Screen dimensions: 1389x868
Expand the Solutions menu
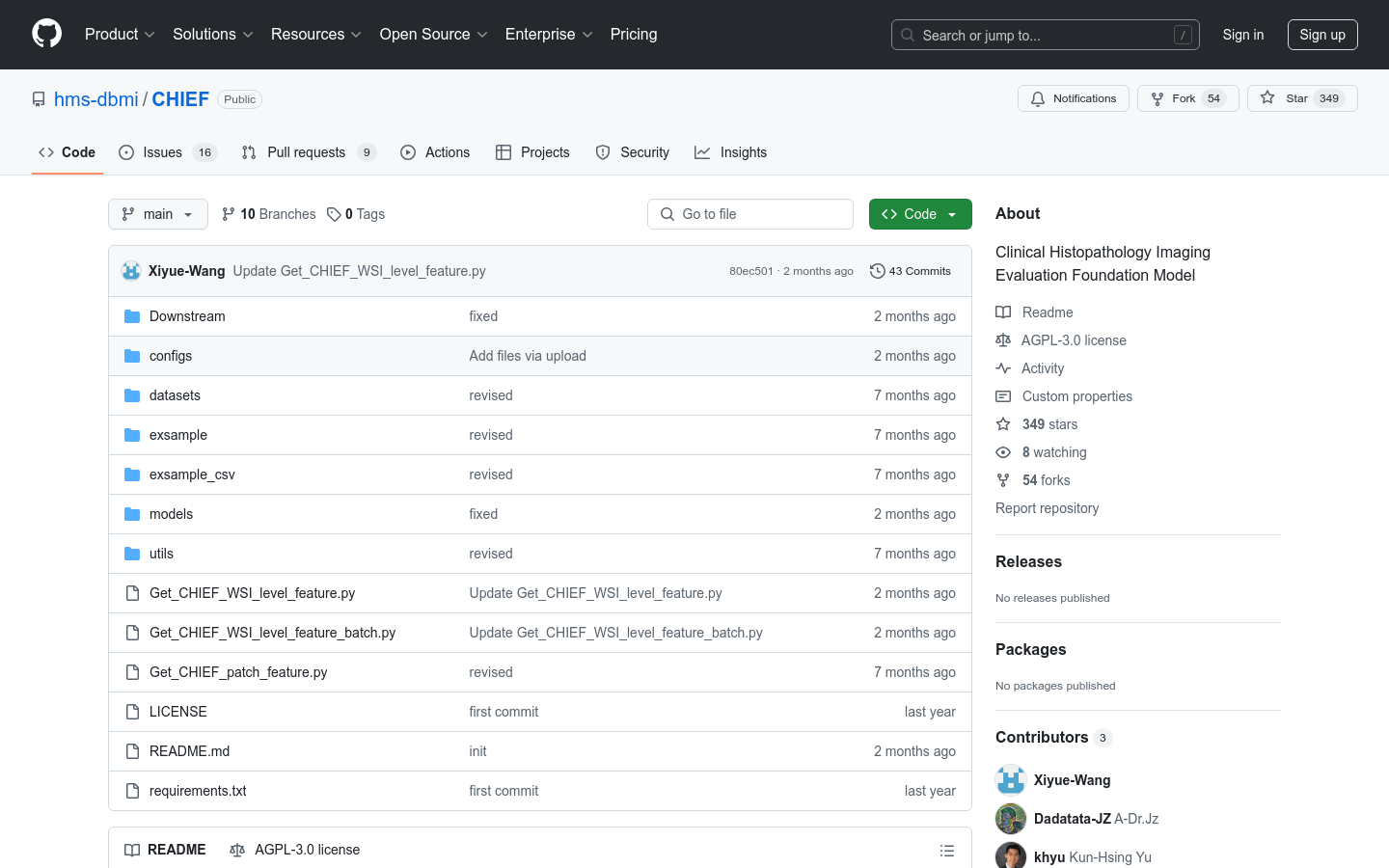pos(213,34)
